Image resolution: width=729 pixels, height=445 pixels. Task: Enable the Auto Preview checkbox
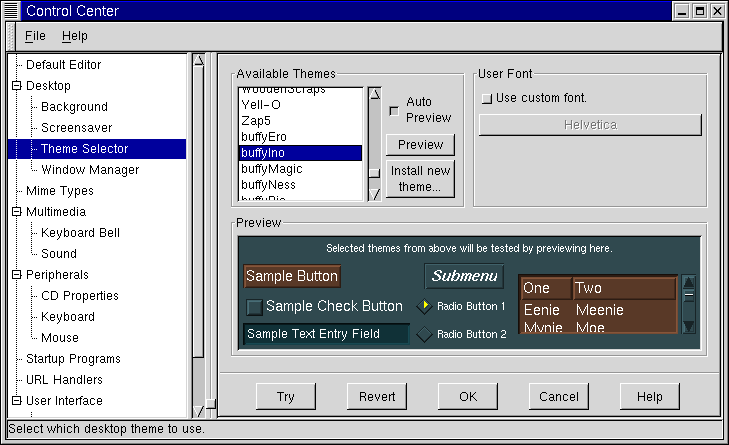[x=394, y=110]
